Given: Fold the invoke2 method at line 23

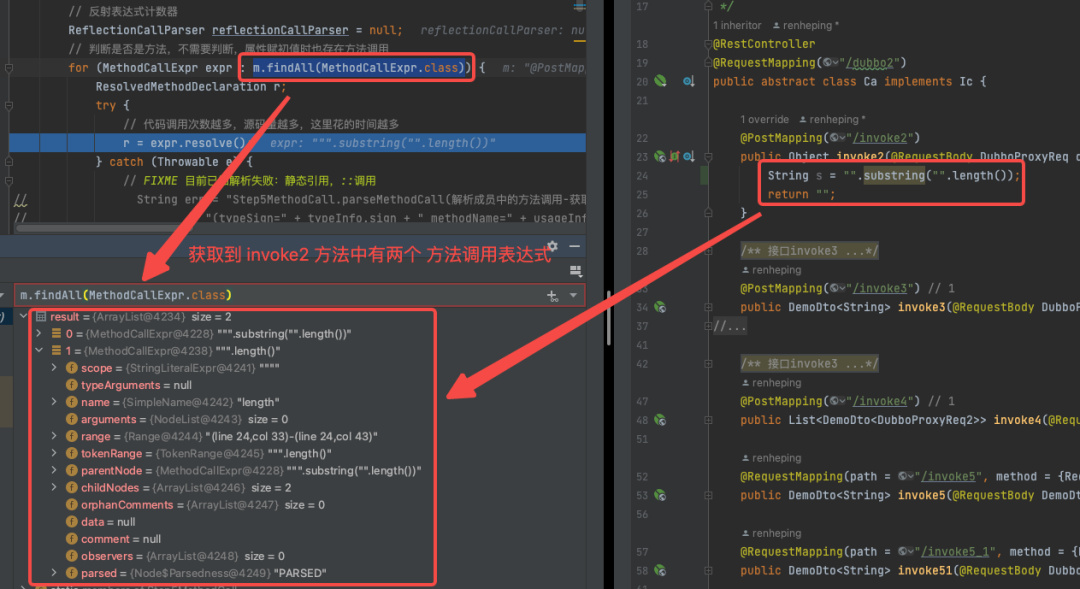Looking at the screenshot, I should 708,156.
